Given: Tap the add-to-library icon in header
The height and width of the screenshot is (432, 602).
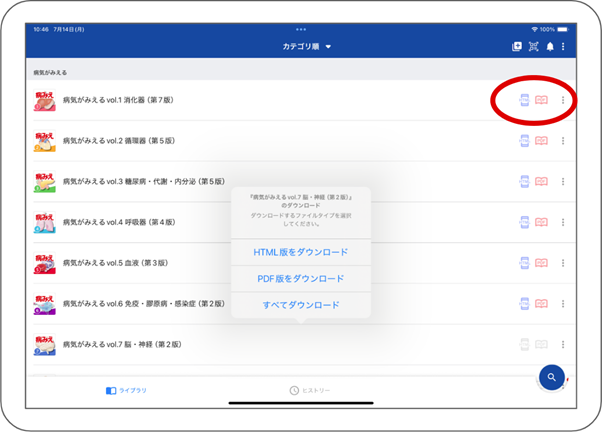Looking at the screenshot, I should tap(517, 47).
